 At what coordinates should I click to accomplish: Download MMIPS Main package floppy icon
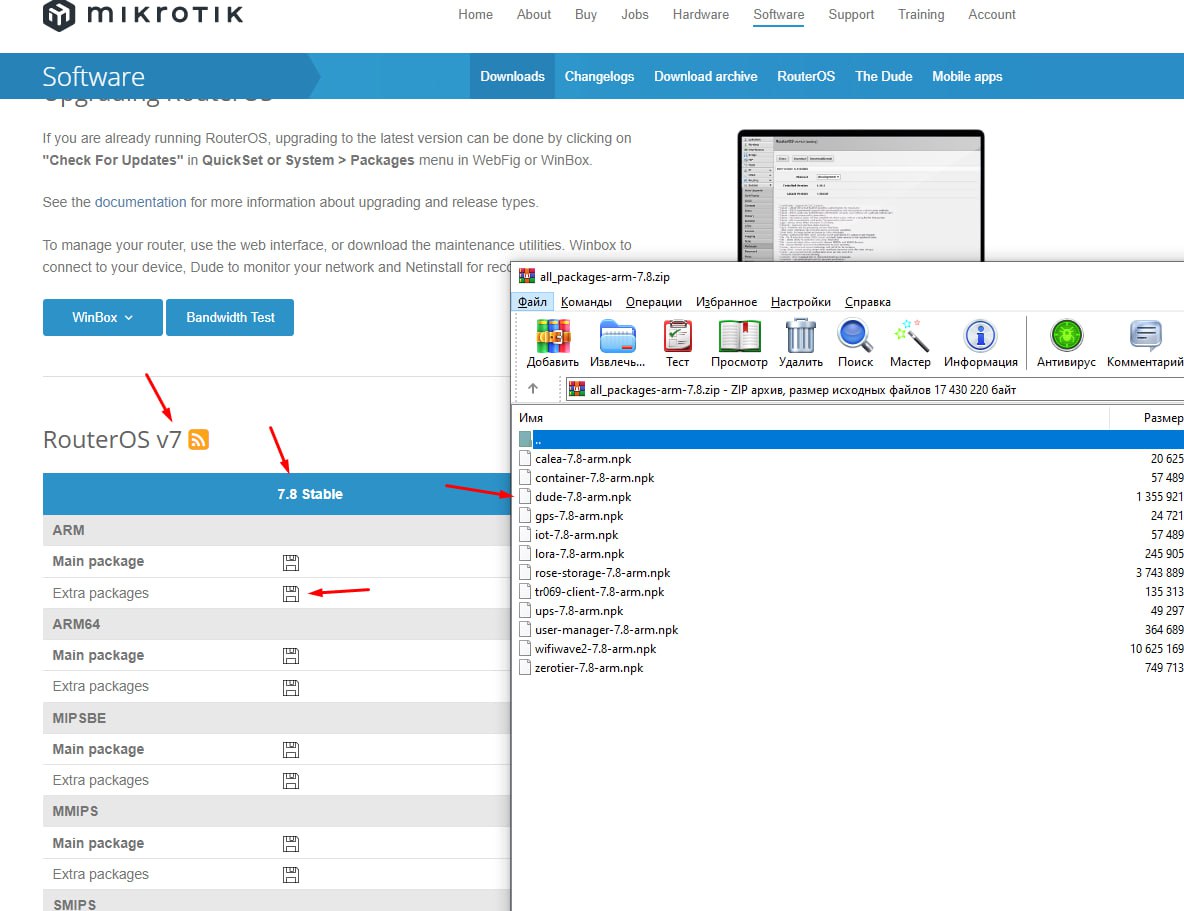click(291, 844)
